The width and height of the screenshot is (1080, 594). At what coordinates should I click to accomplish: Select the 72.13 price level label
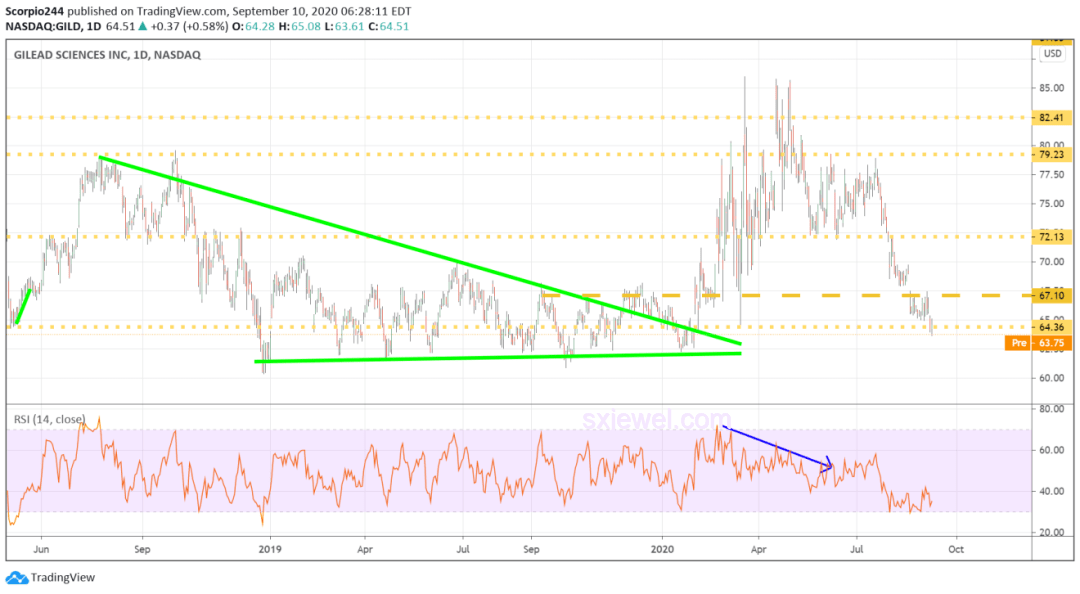tap(1051, 236)
